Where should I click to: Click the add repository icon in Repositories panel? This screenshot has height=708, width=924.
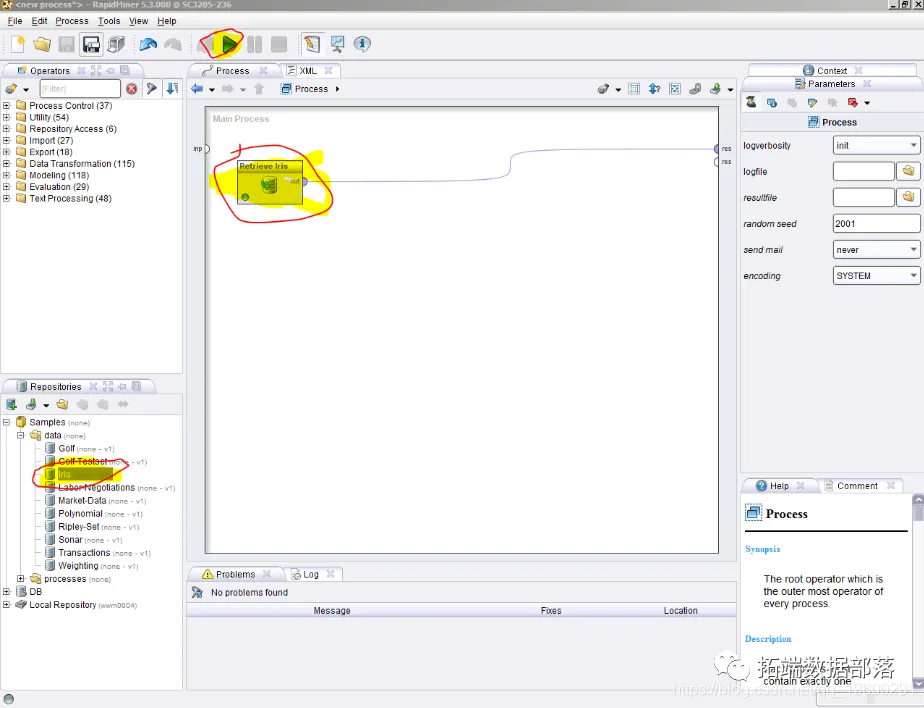coord(11,404)
